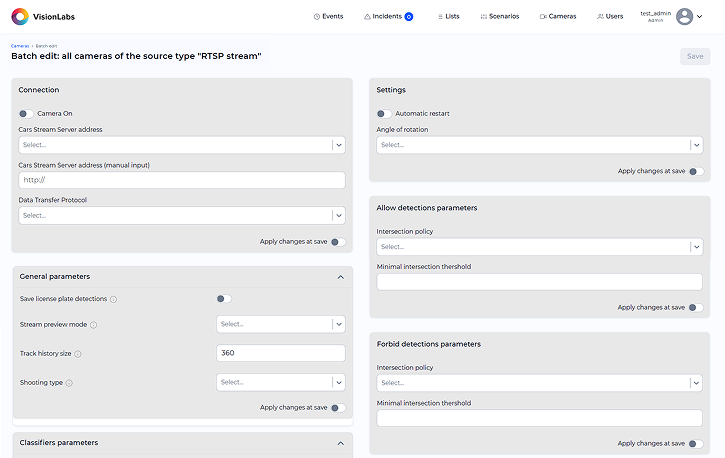Turn on Save license plate detections

(x=224, y=298)
